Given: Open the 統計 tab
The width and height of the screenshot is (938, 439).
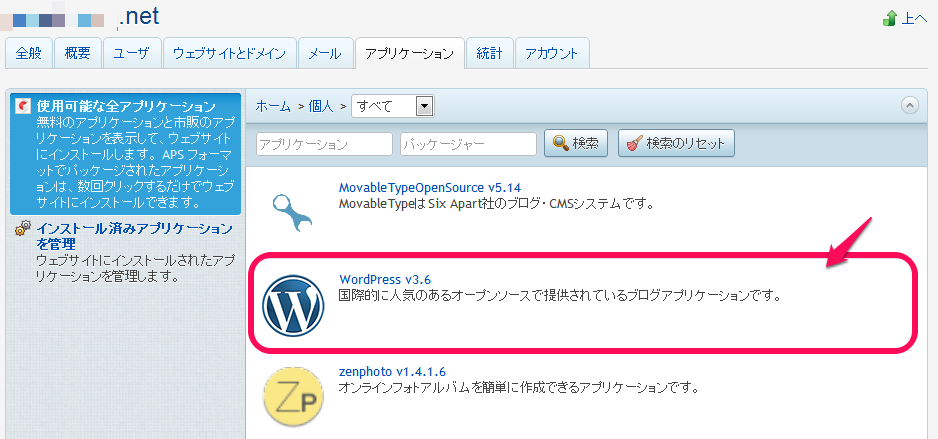Looking at the screenshot, I should click(x=489, y=53).
